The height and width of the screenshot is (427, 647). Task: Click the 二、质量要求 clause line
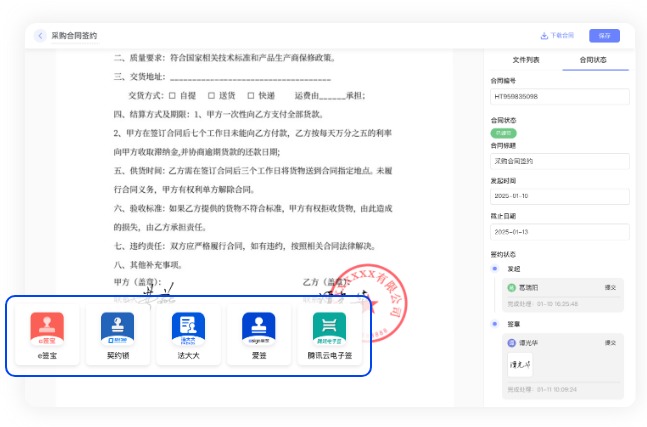(225, 58)
